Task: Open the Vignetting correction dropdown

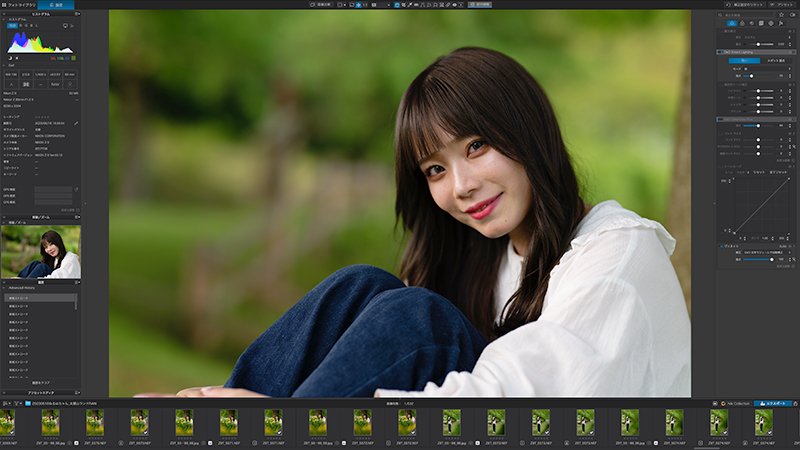Action: point(767,253)
